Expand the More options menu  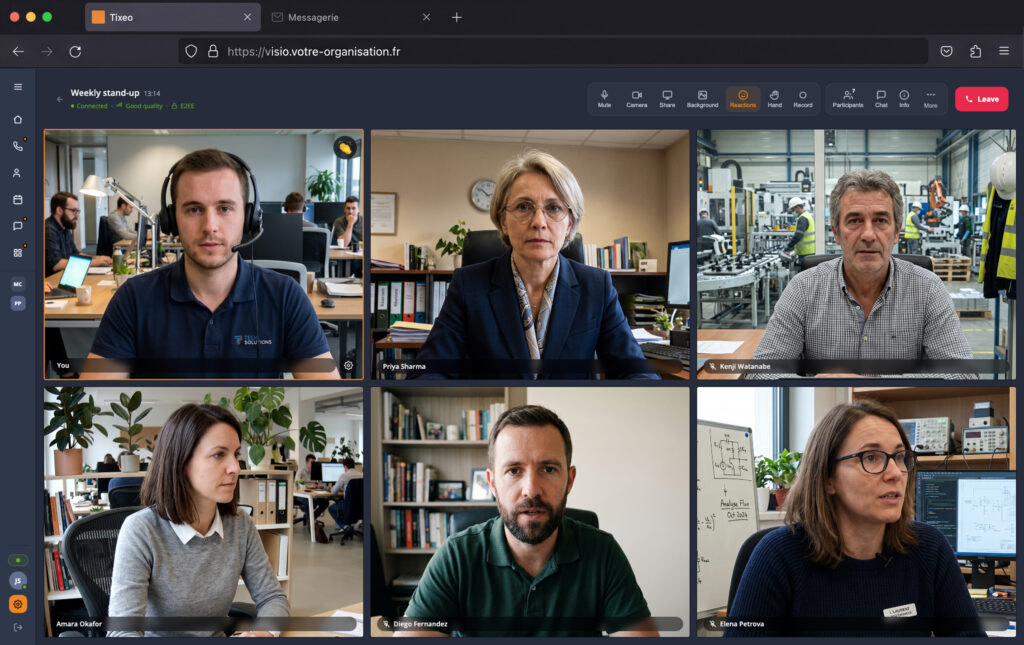[931, 99]
